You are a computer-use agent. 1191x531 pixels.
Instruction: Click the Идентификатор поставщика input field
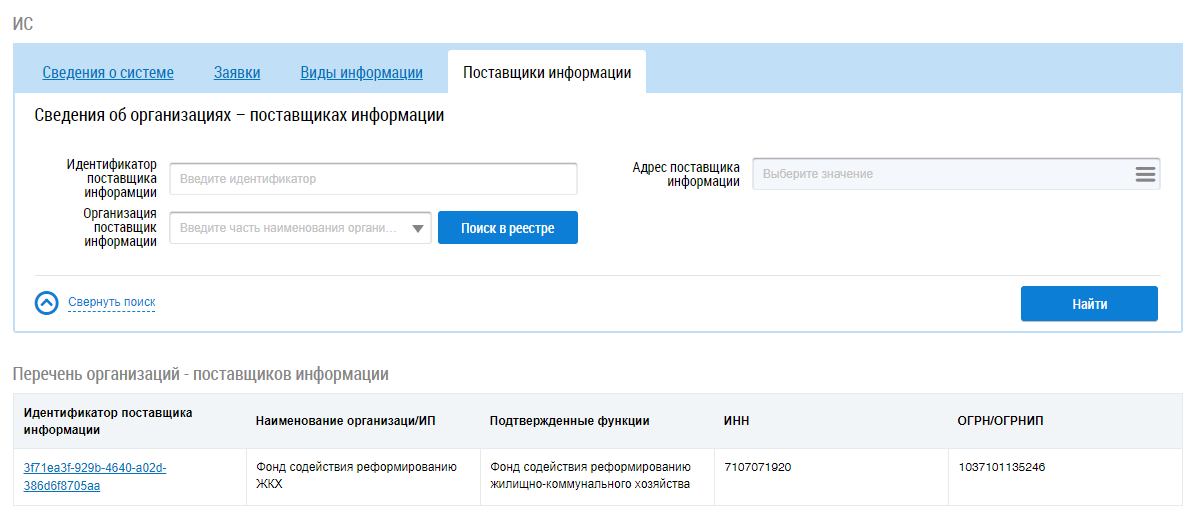point(373,179)
